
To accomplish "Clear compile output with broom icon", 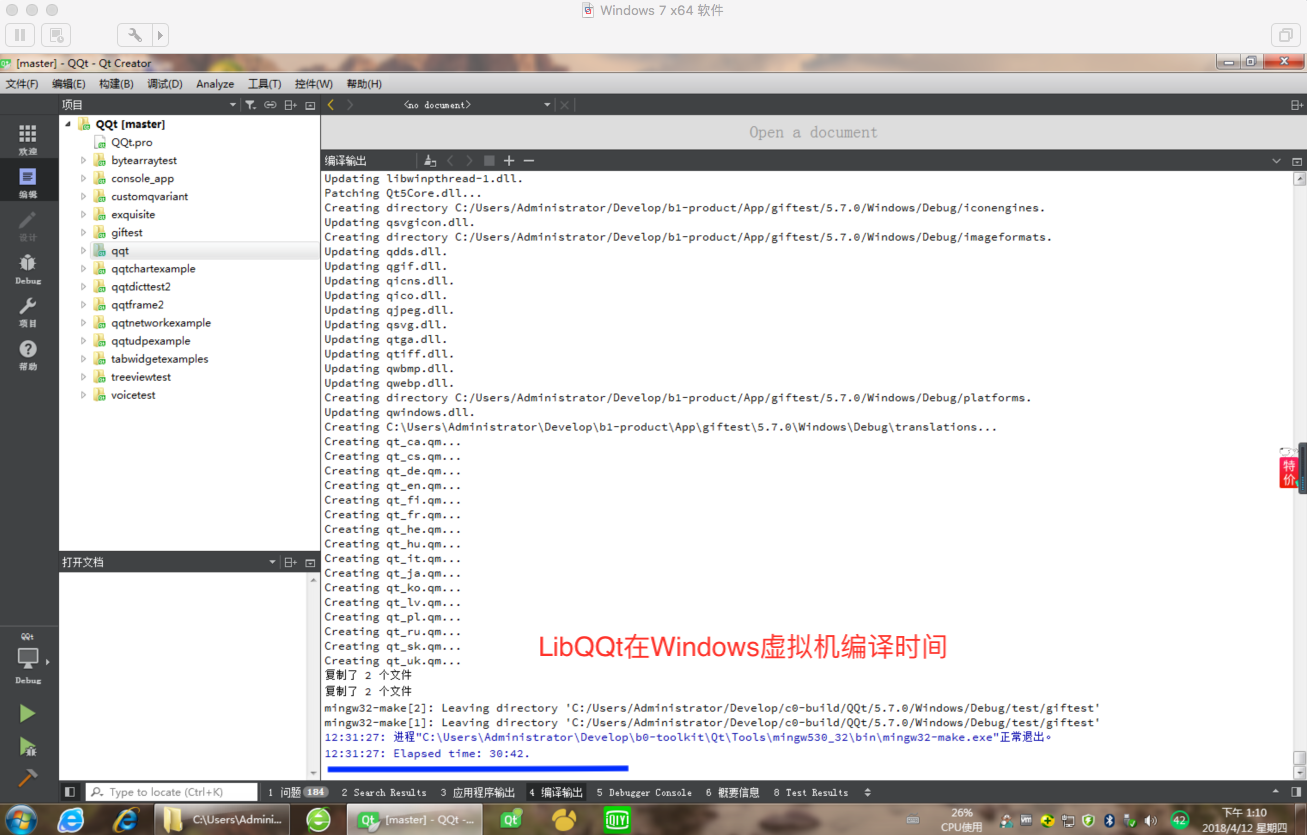I will click(x=430, y=161).
